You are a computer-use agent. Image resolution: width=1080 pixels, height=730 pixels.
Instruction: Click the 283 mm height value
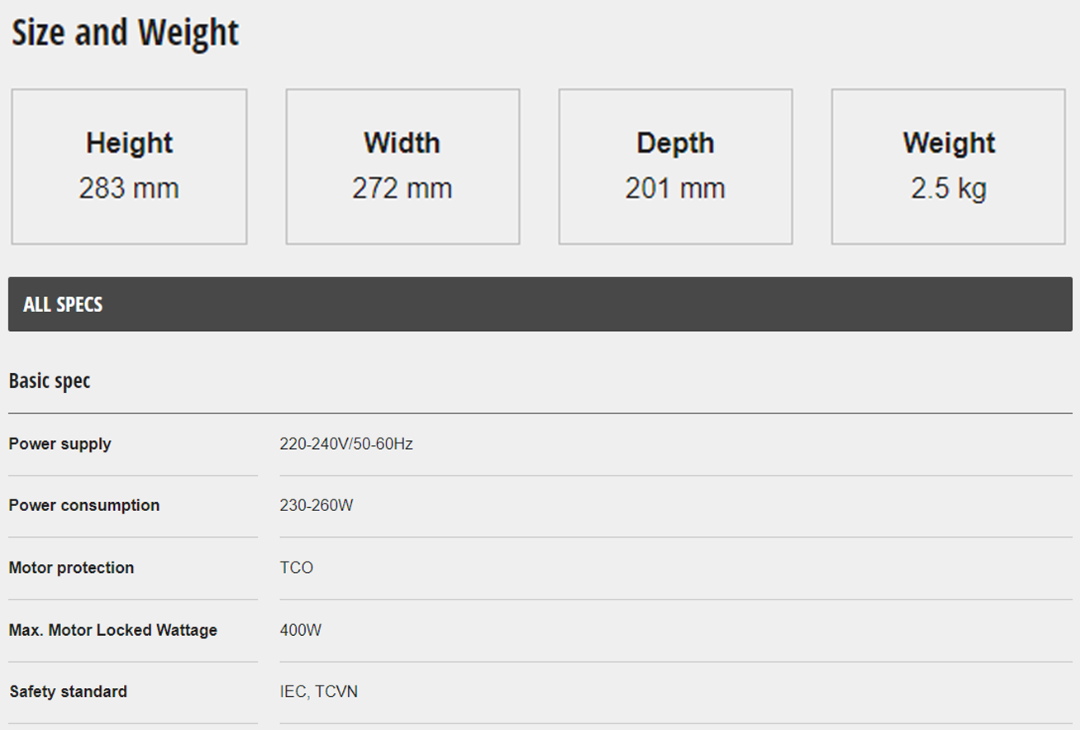point(129,188)
